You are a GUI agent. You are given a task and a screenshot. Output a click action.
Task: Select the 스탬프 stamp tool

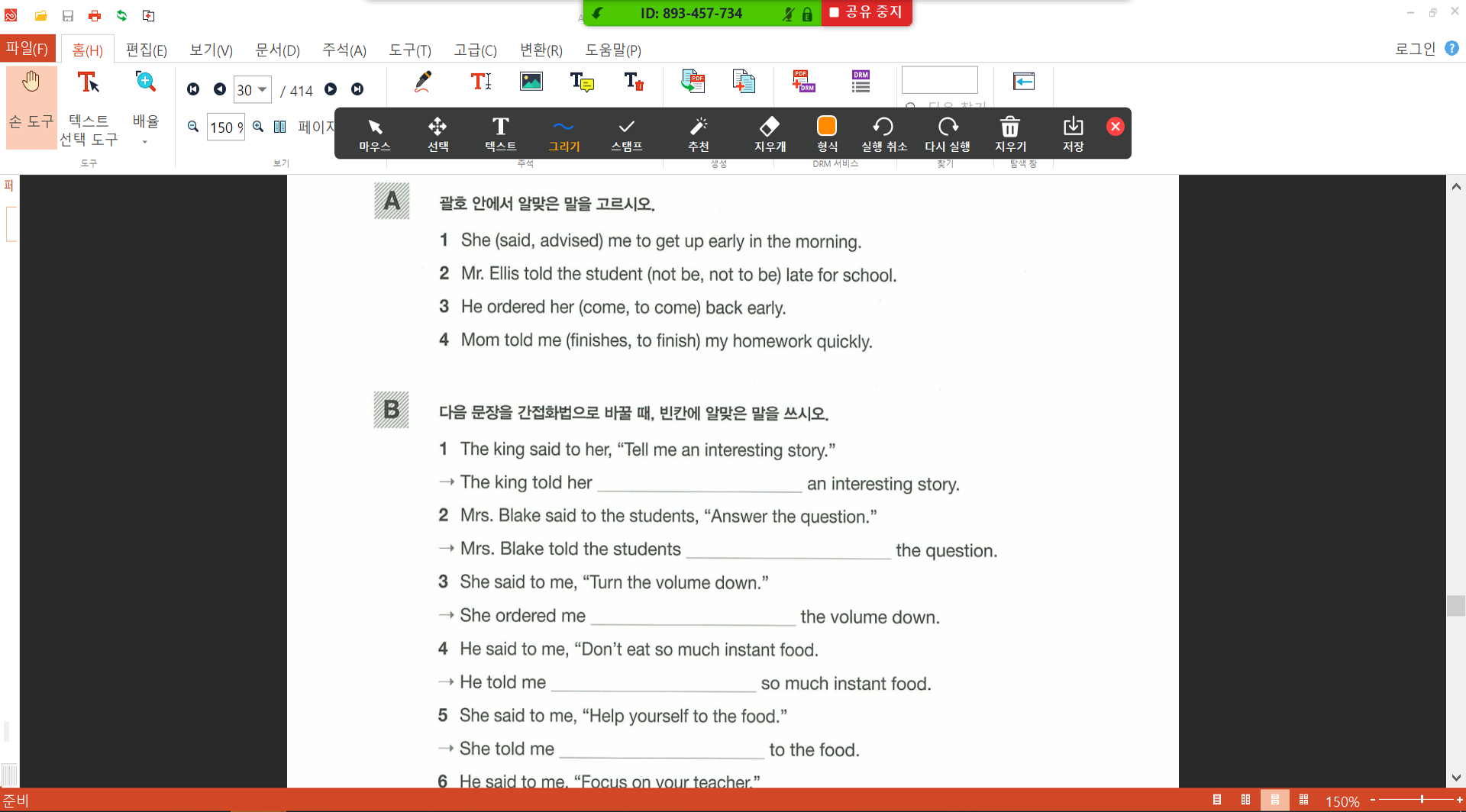627,134
